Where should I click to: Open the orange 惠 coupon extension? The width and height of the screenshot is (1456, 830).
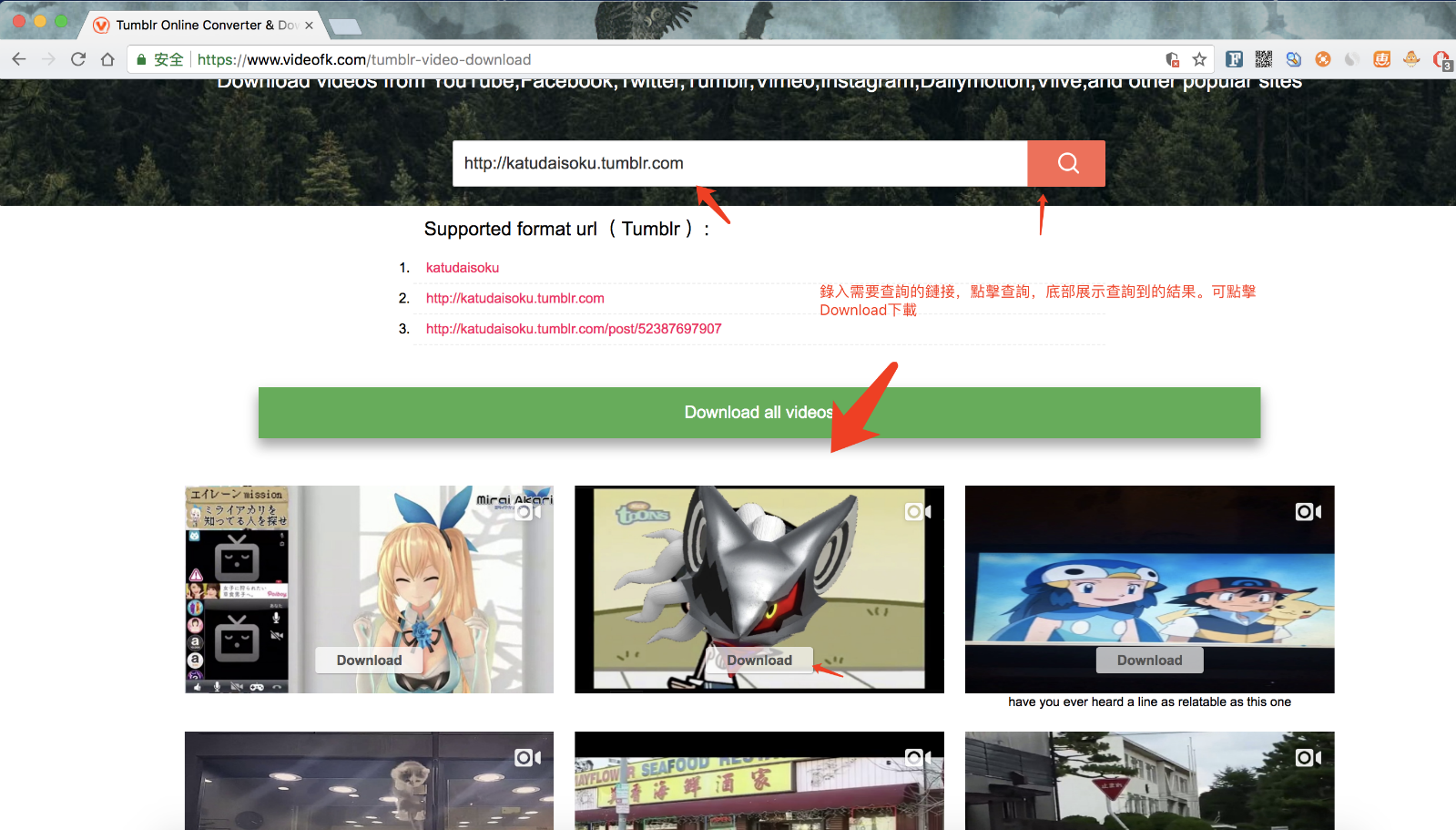[1382, 59]
